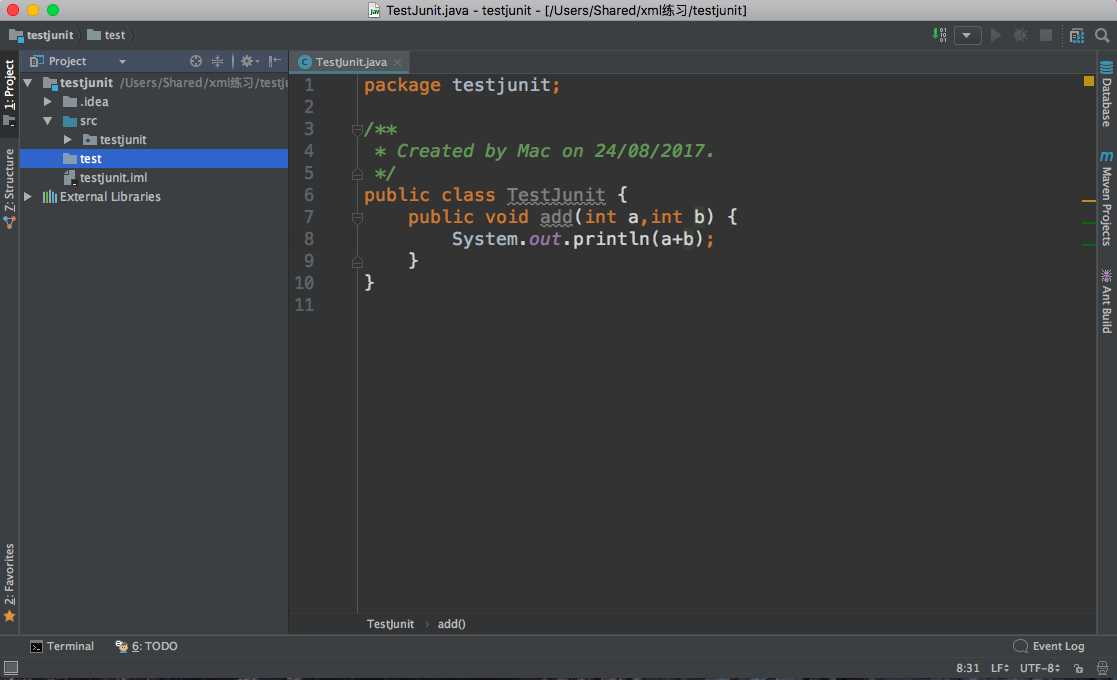The image size is (1117, 680).
Task: Open the Event Log
Action: 1049,647
